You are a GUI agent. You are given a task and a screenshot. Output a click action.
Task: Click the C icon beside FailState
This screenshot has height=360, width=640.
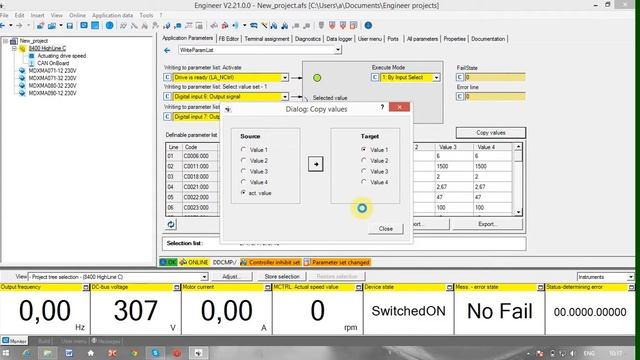(460, 77)
